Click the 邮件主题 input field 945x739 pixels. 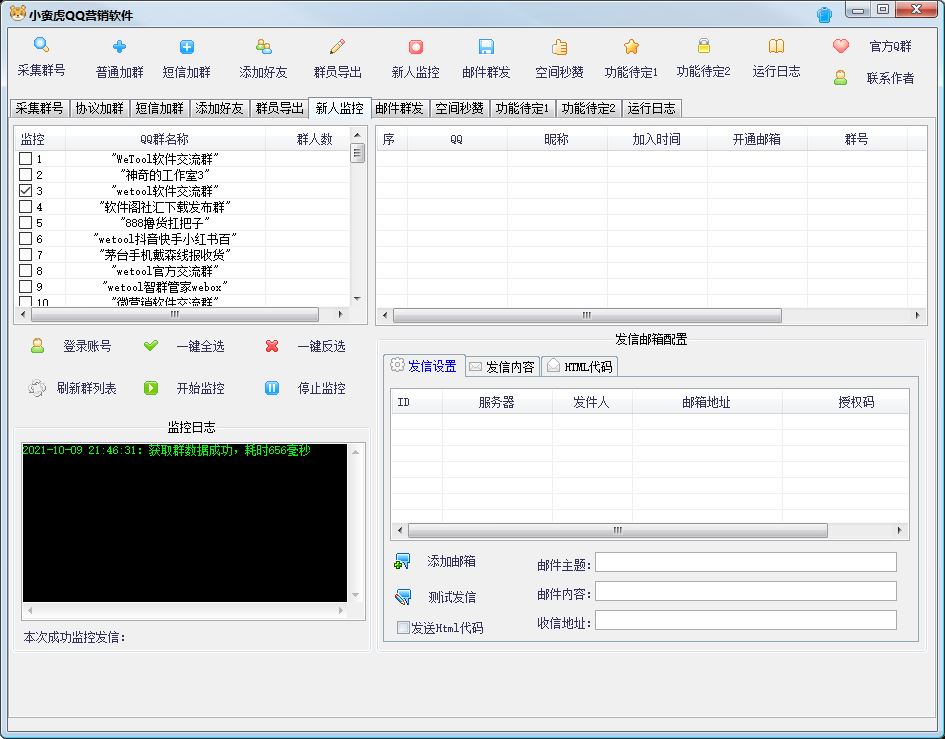[x=746, y=562]
